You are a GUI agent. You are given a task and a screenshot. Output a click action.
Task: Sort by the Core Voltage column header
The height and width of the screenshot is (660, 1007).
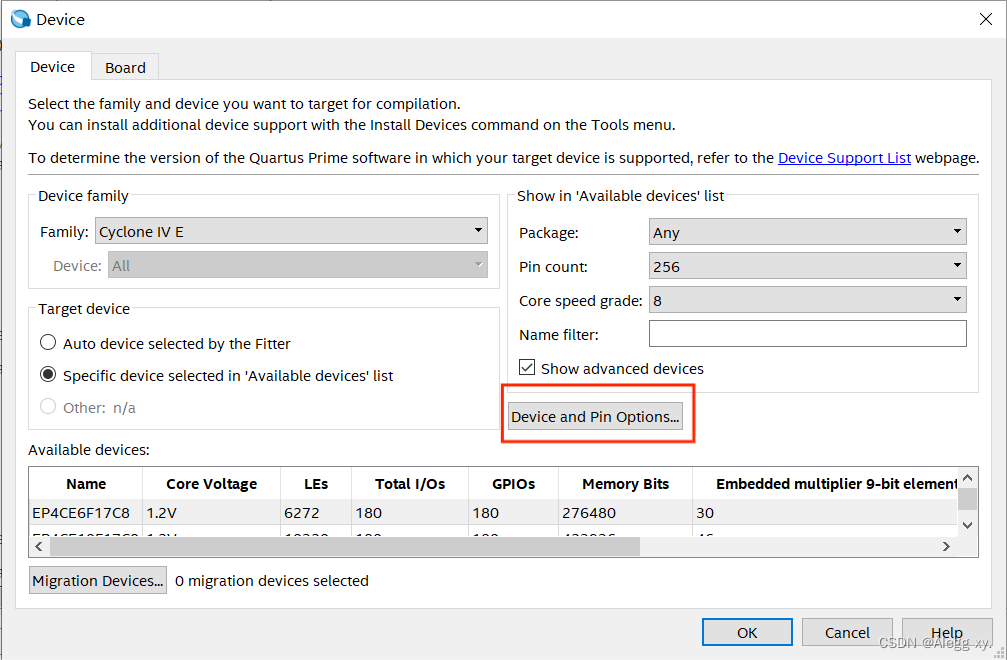pos(211,484)
